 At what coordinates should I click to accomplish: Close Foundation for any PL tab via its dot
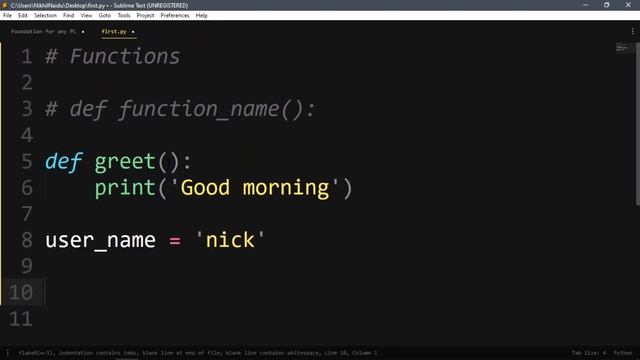point(83,32)
